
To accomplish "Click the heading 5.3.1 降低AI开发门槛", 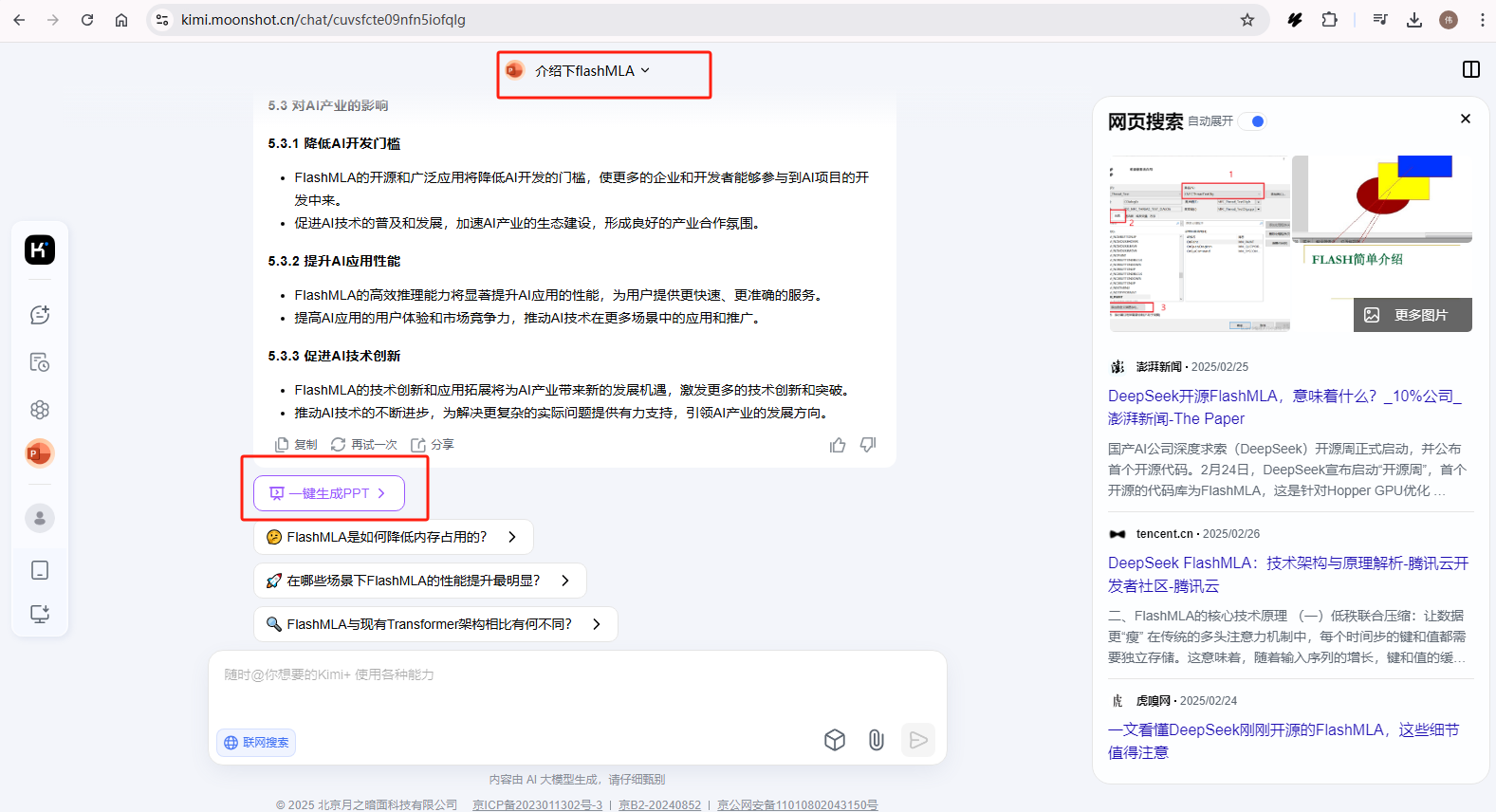I will pos(334,143).
